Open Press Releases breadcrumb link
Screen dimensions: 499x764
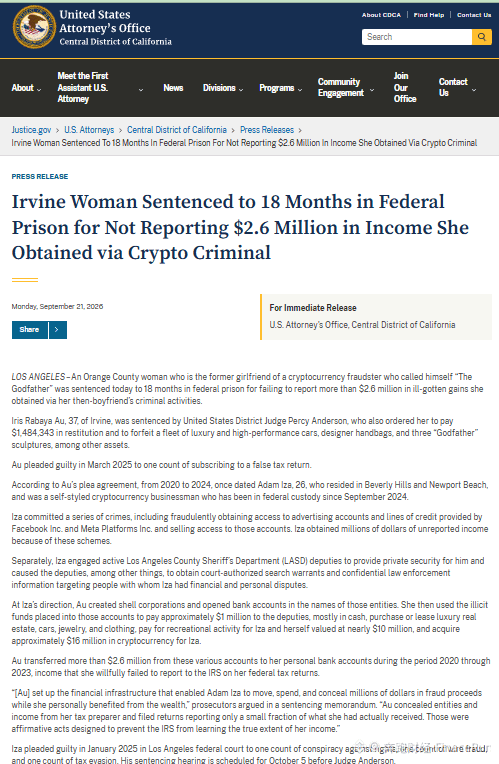(x=267, y=130)
